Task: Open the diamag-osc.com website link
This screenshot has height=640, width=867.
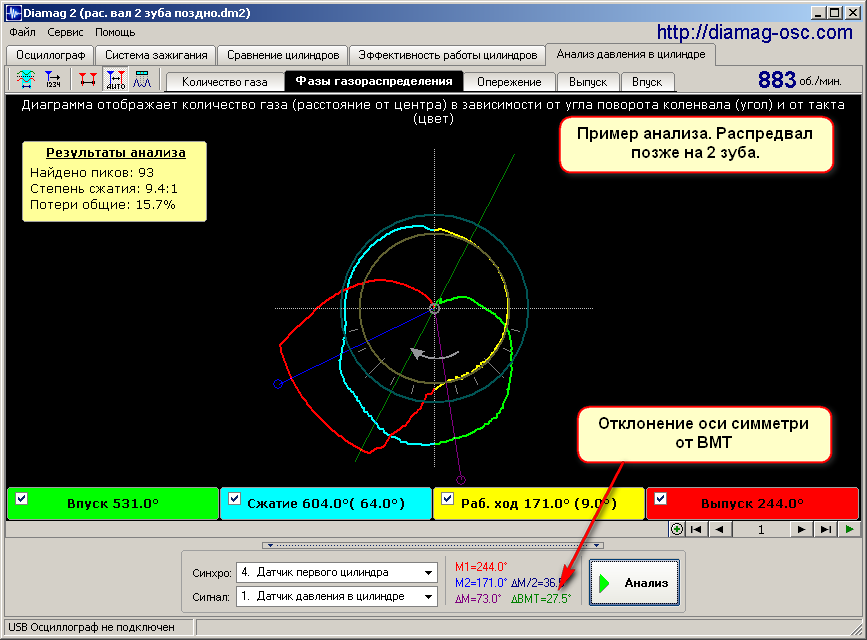Action: pyautogui.click(x=755, y=33)
